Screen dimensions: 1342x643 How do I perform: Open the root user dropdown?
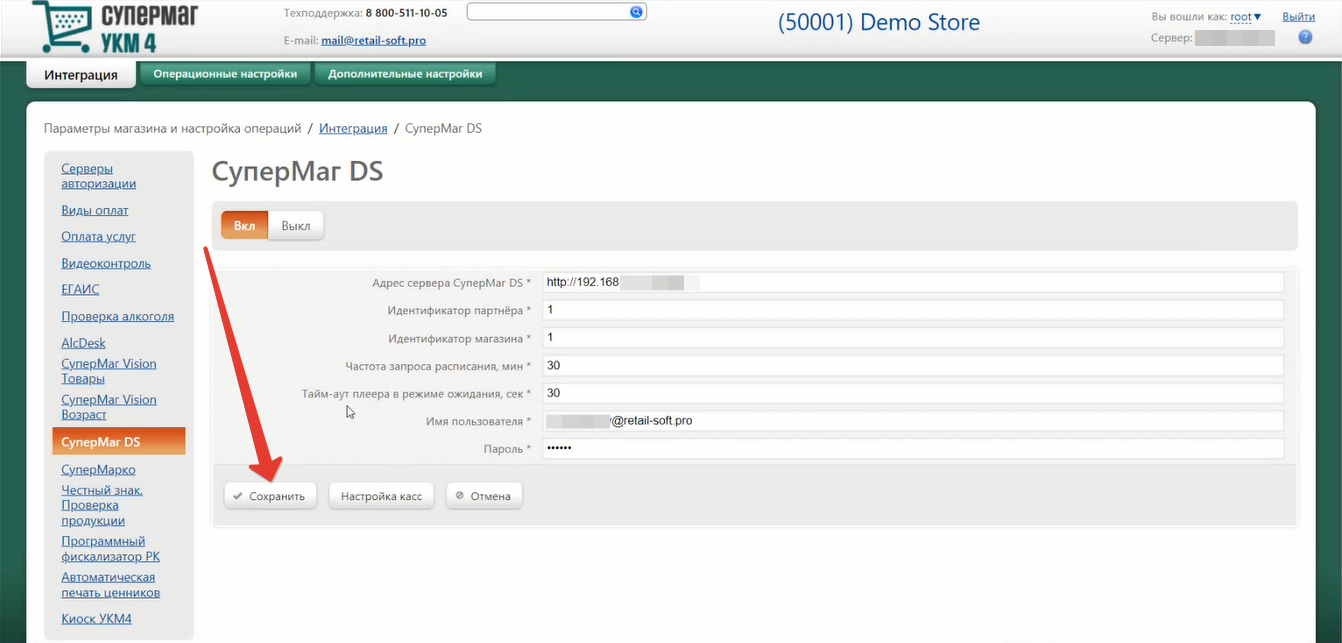1246,17
